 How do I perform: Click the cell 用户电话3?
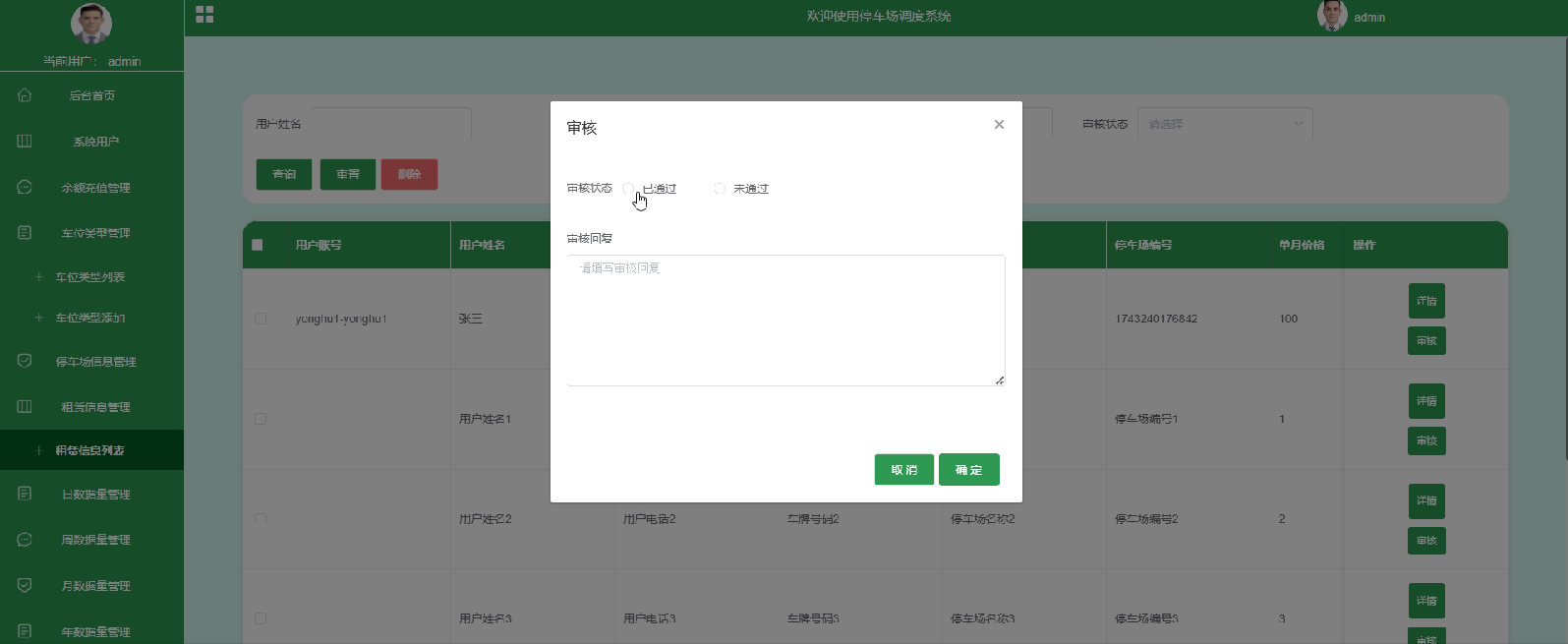click(x=650, y=618)
